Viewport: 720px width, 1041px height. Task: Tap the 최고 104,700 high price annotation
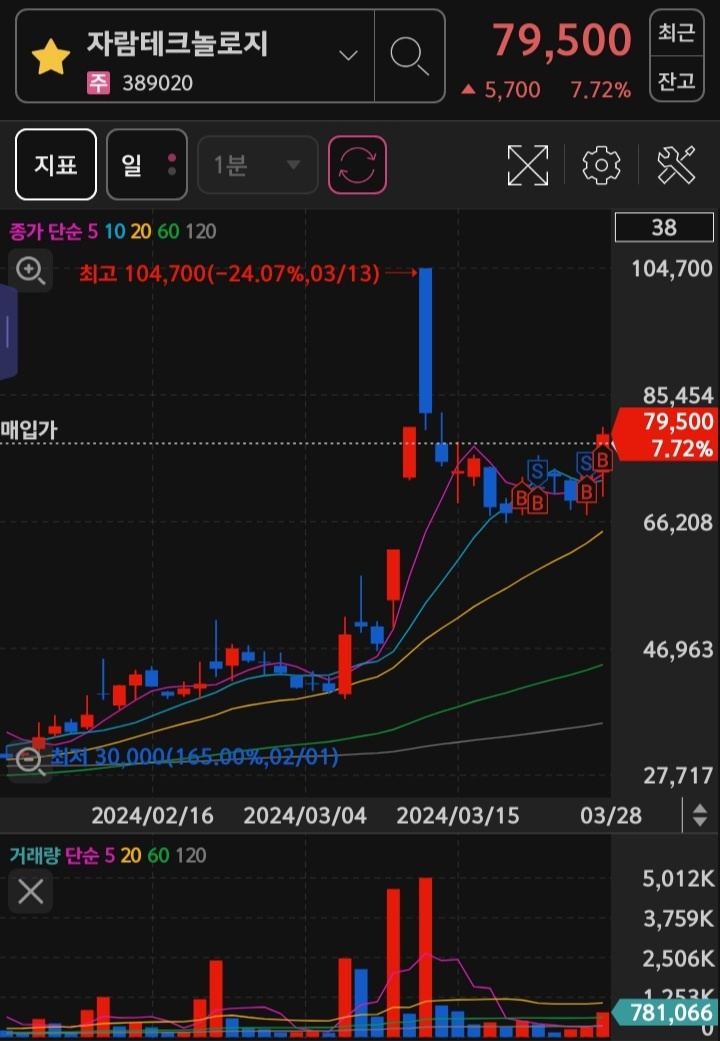[x=230, y=273]
